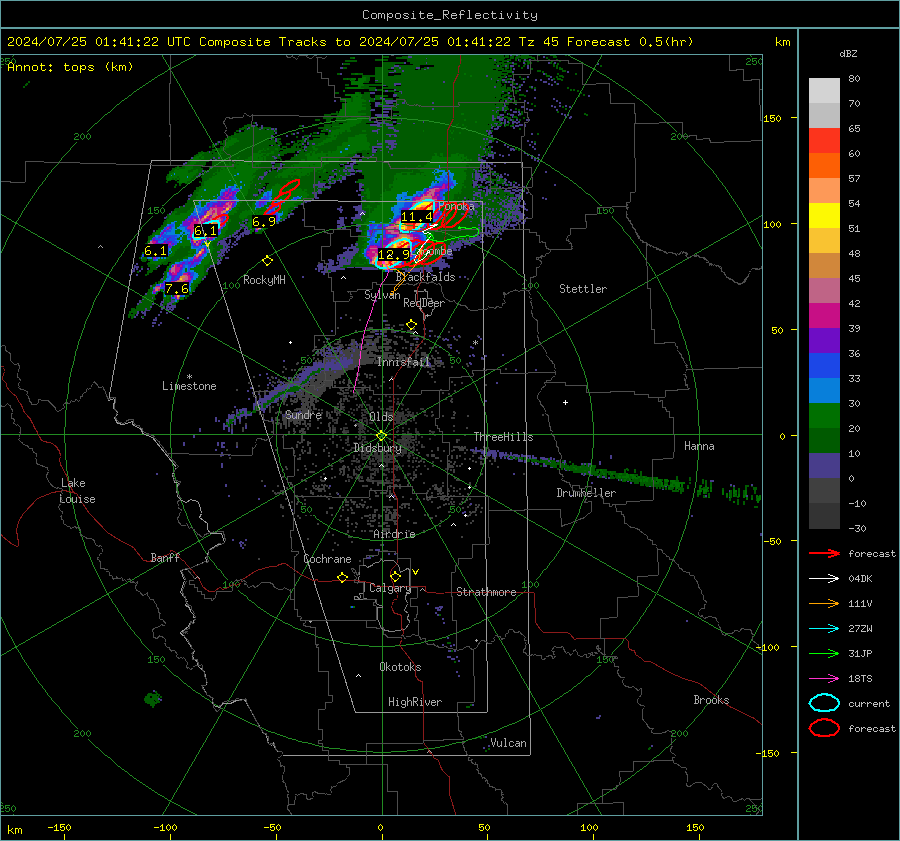Click the Stettler town label
This screenshot has height=841, width=900.
pyautogui.click(x=583, y=289)
